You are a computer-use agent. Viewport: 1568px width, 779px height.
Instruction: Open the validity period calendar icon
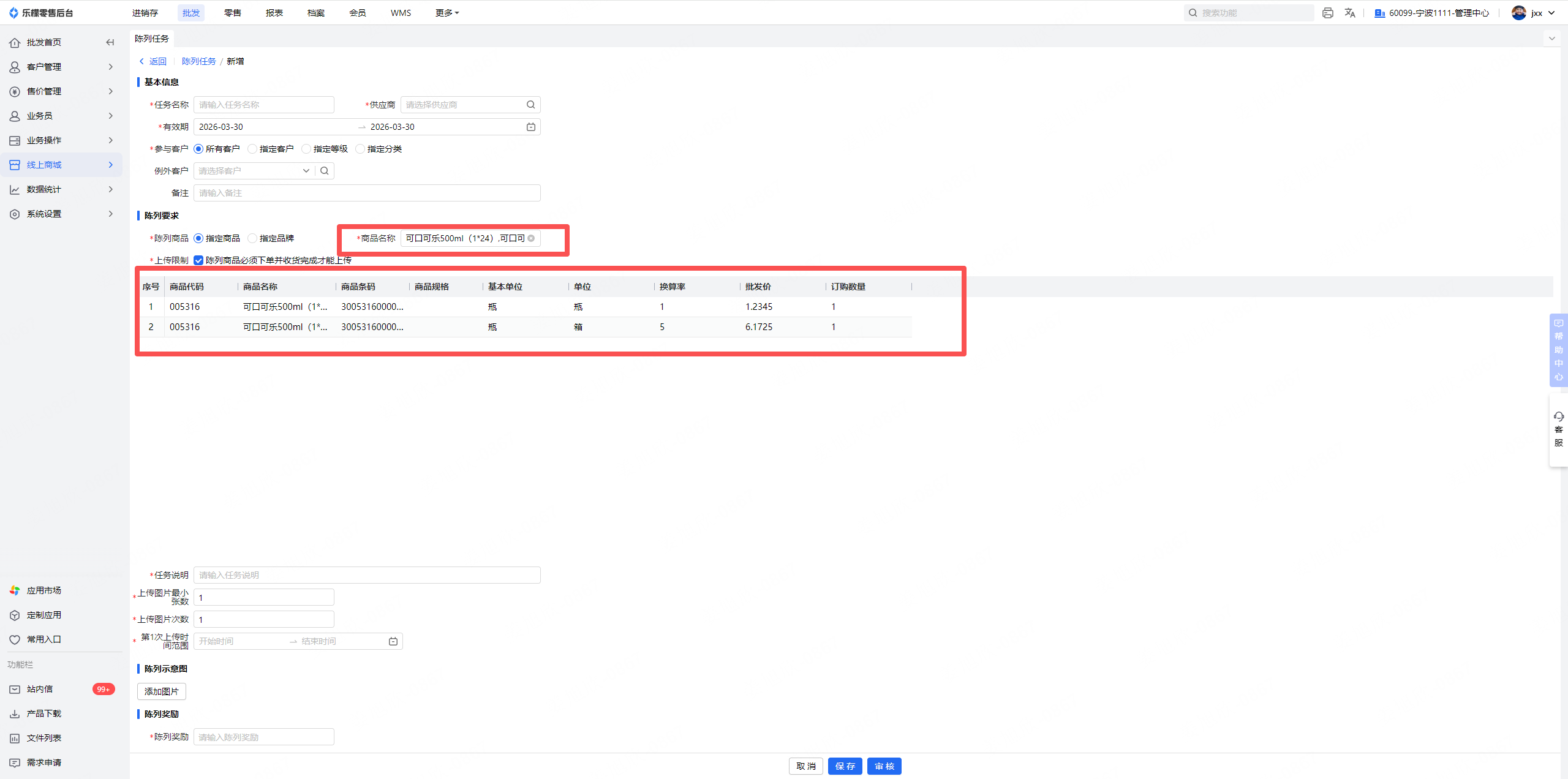pos(530,127)
